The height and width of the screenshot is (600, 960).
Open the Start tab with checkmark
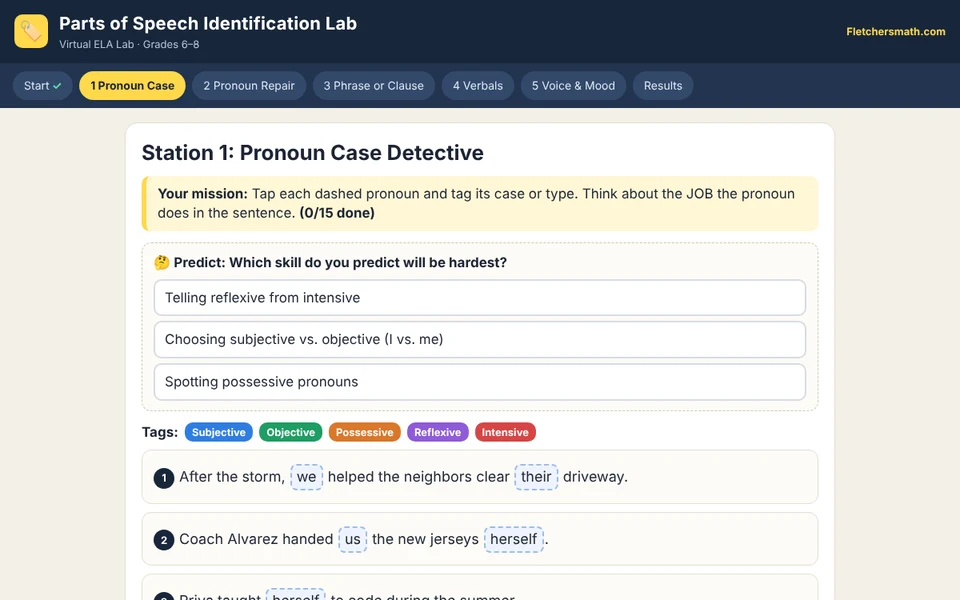[x=43, y=86]
